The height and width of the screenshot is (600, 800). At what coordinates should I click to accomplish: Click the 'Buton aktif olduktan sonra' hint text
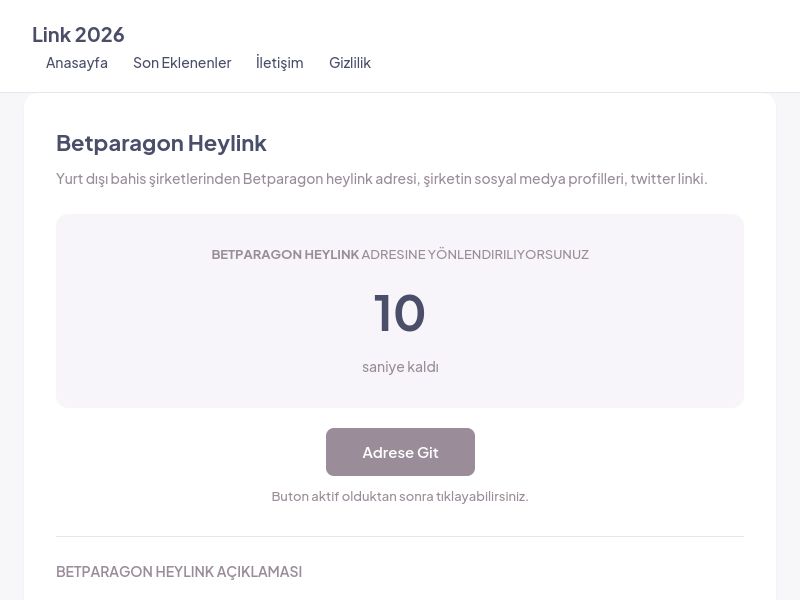(x=400, y=496)
